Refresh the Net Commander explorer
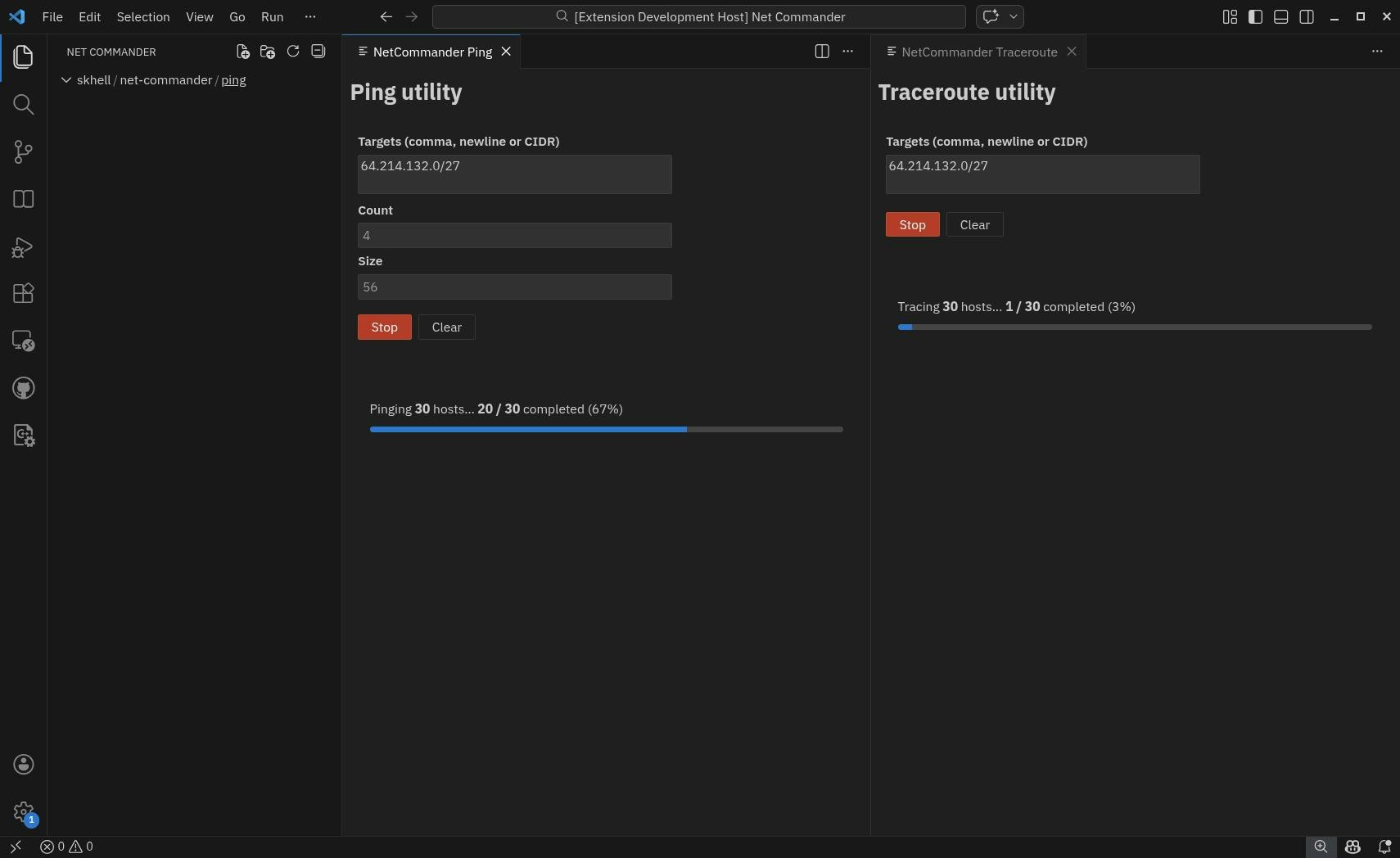Viewport: 1400px width, 858px height. coord(293,52)
